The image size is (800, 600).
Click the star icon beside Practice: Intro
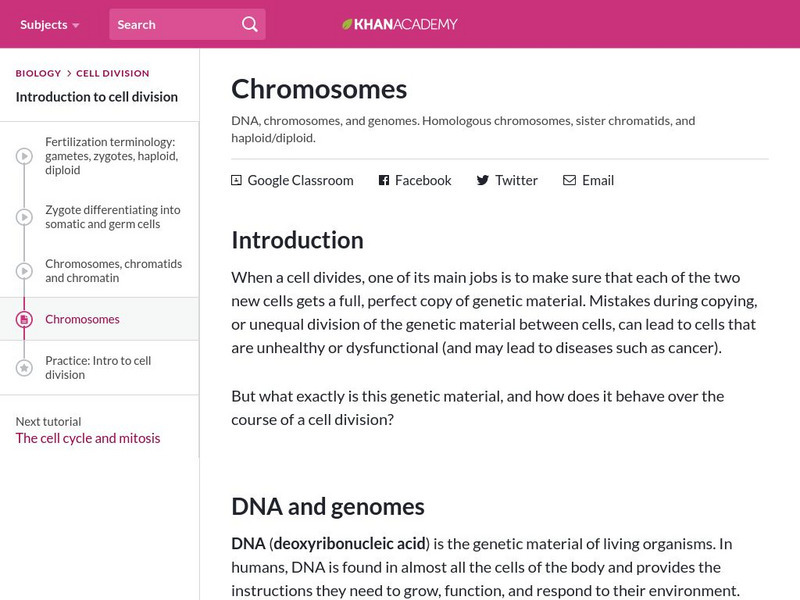click(x=24, y=368)
